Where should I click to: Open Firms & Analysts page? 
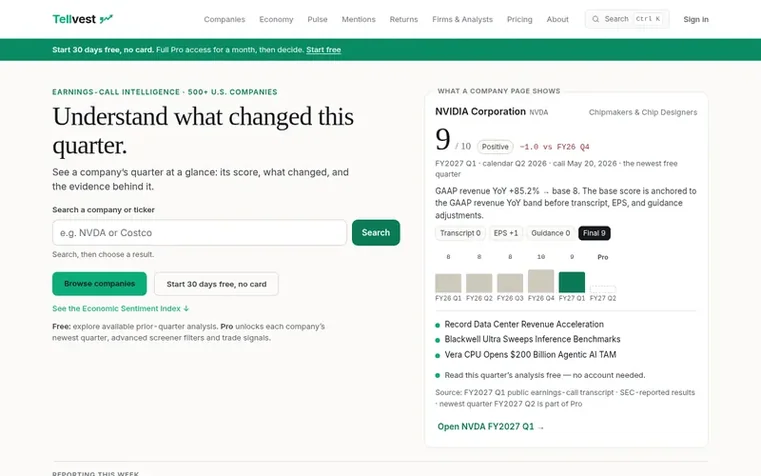click(x=463, y=19)
